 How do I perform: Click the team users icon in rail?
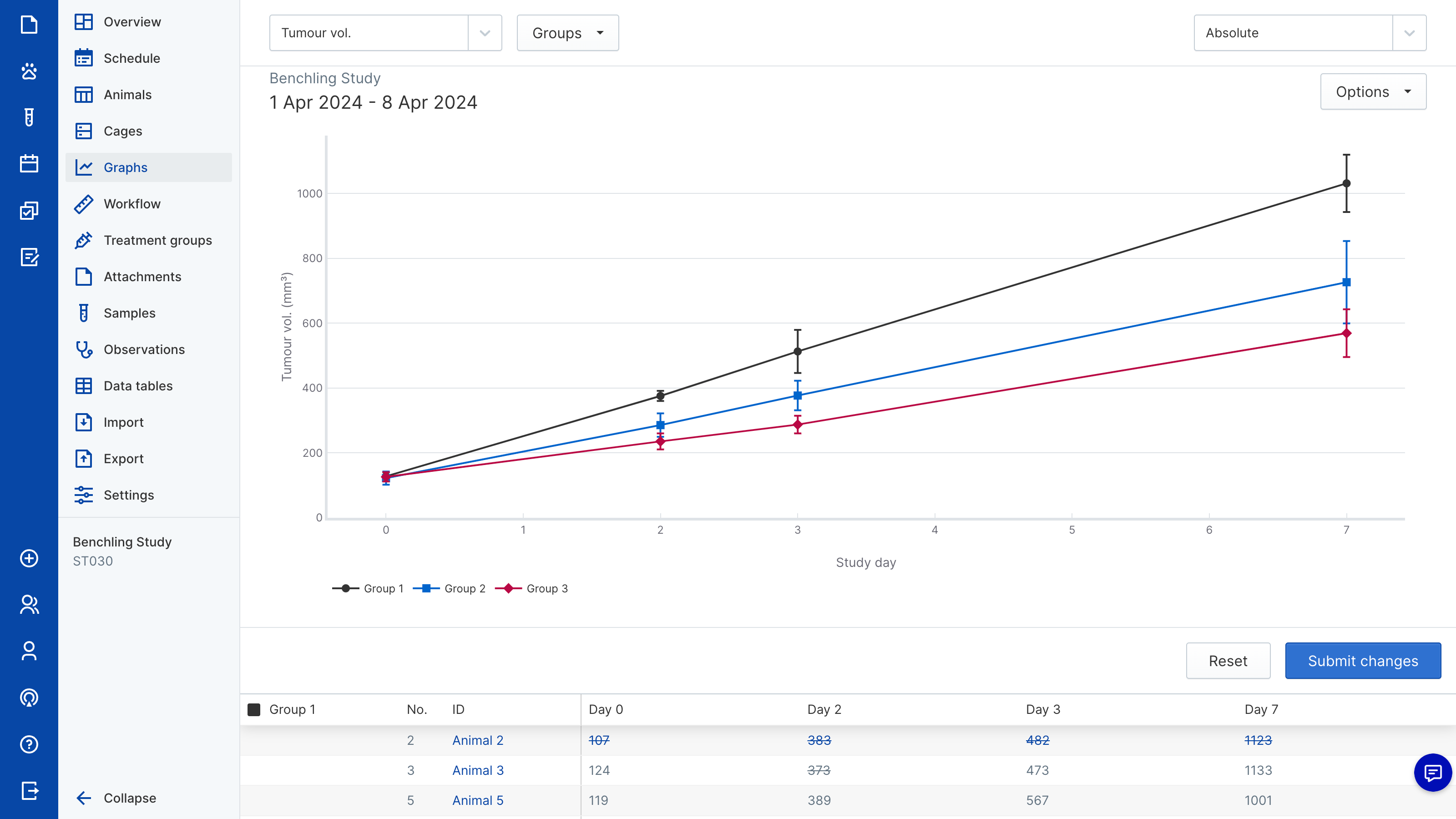click(x=29, y=605)
